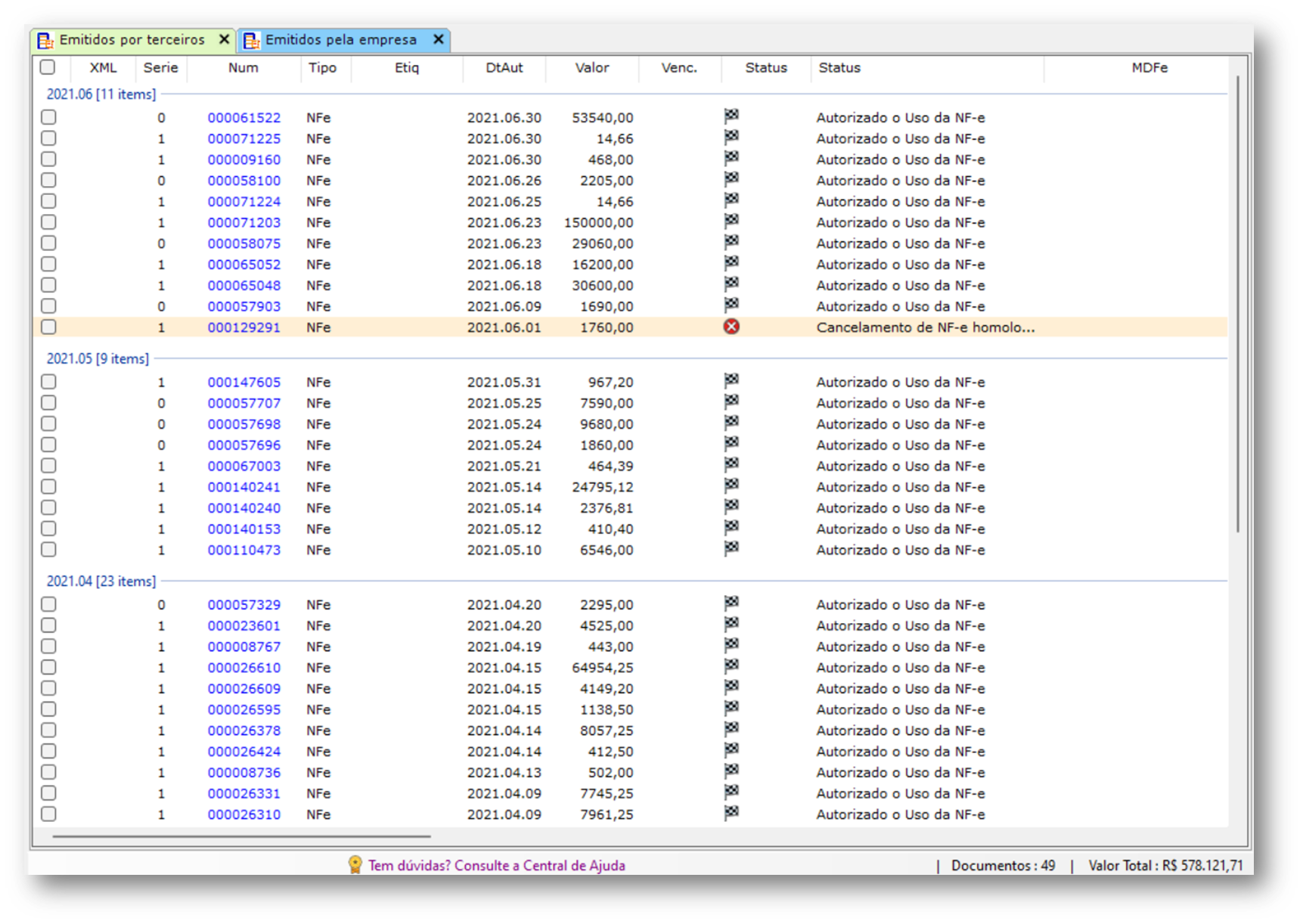
Task: Sort by the Etiq column header
Action: click(407, 67)
